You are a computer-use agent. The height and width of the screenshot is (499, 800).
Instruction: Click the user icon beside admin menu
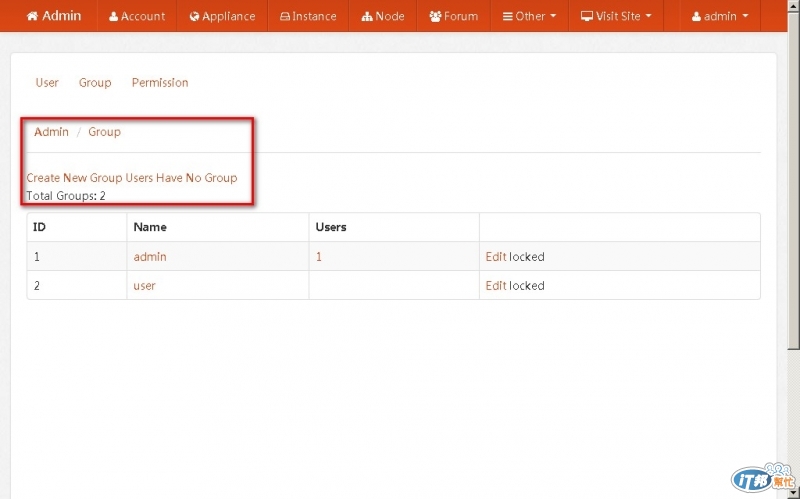696,16
